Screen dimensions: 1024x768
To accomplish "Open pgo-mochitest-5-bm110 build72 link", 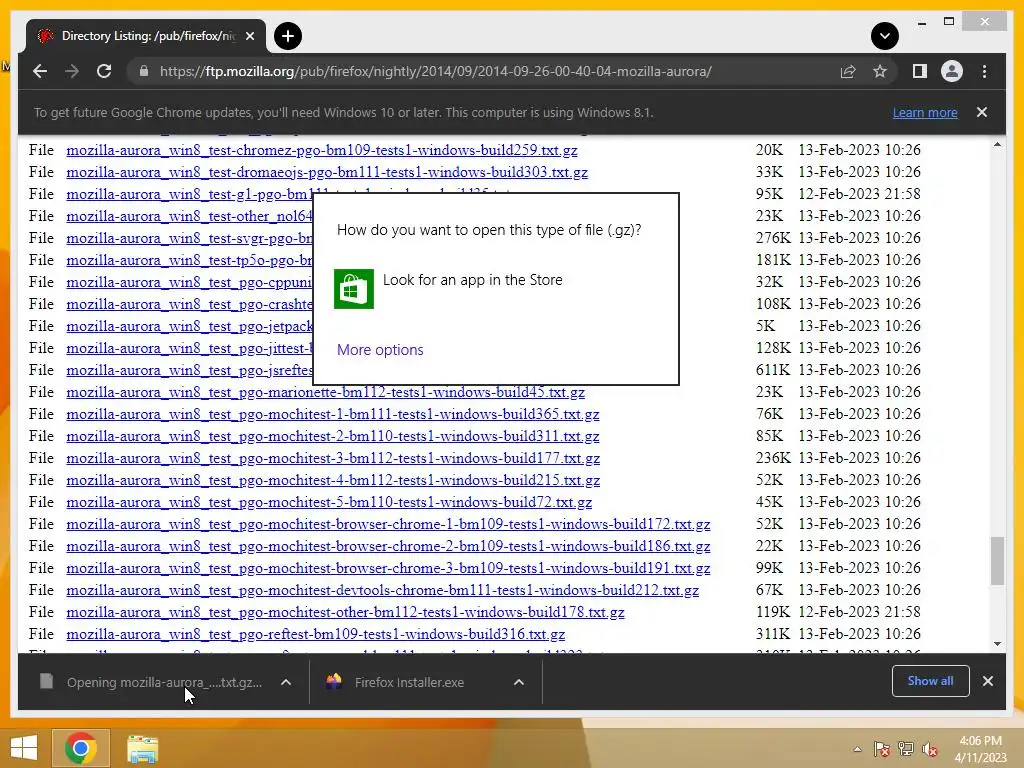I will point(329,502).
